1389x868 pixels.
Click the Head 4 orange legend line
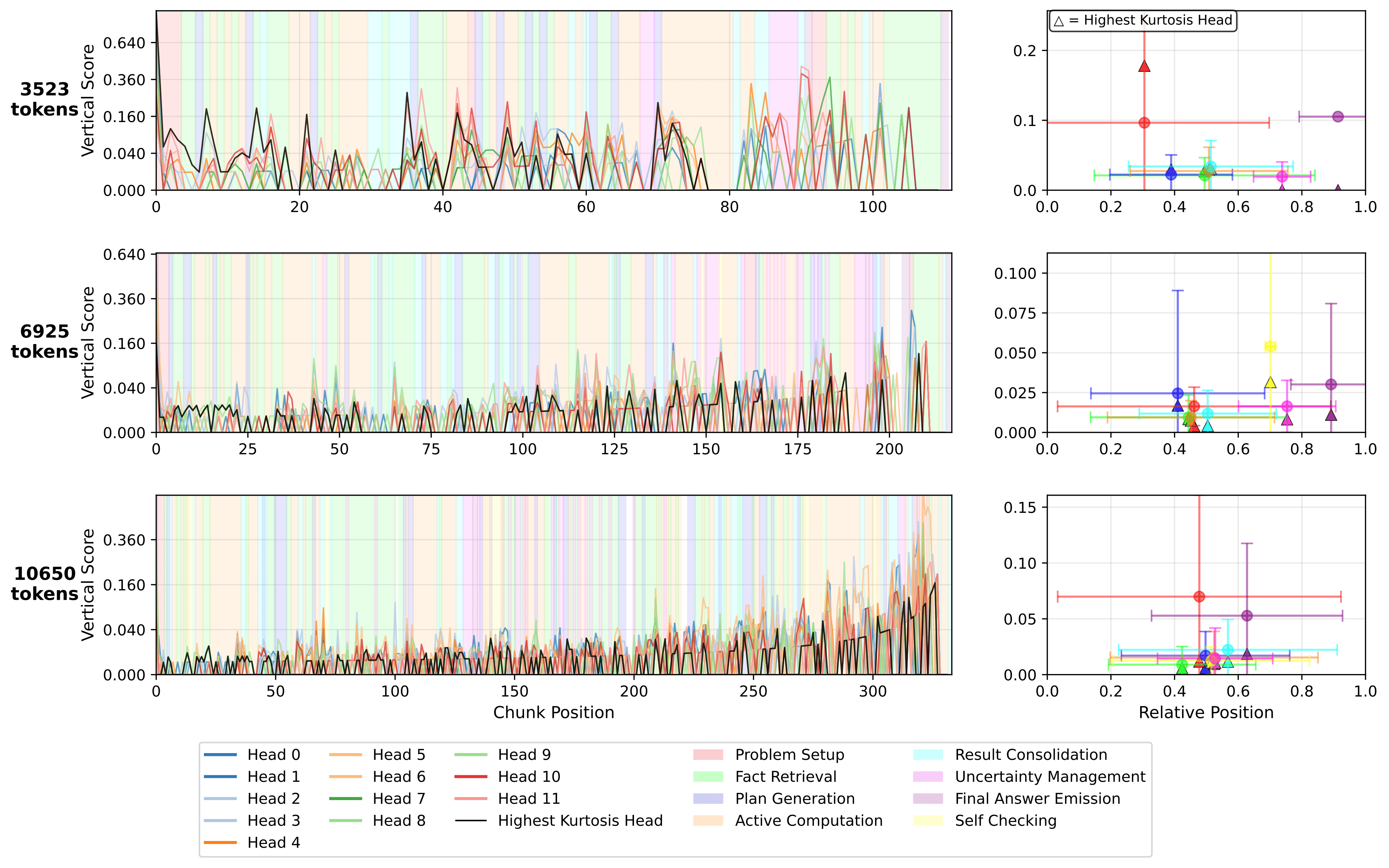[x=220, y=842]
